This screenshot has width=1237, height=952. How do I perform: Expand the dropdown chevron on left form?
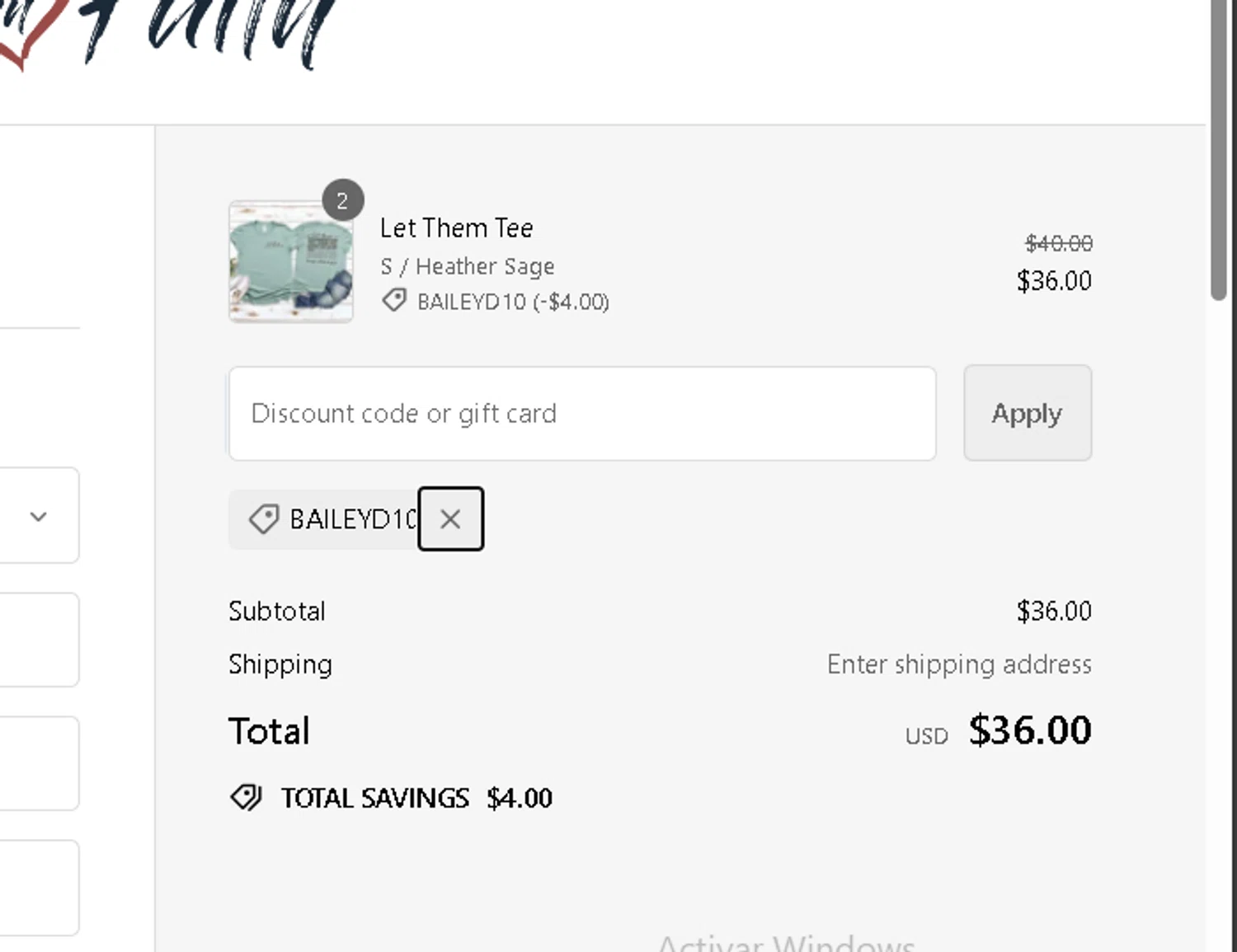point(38,517)
